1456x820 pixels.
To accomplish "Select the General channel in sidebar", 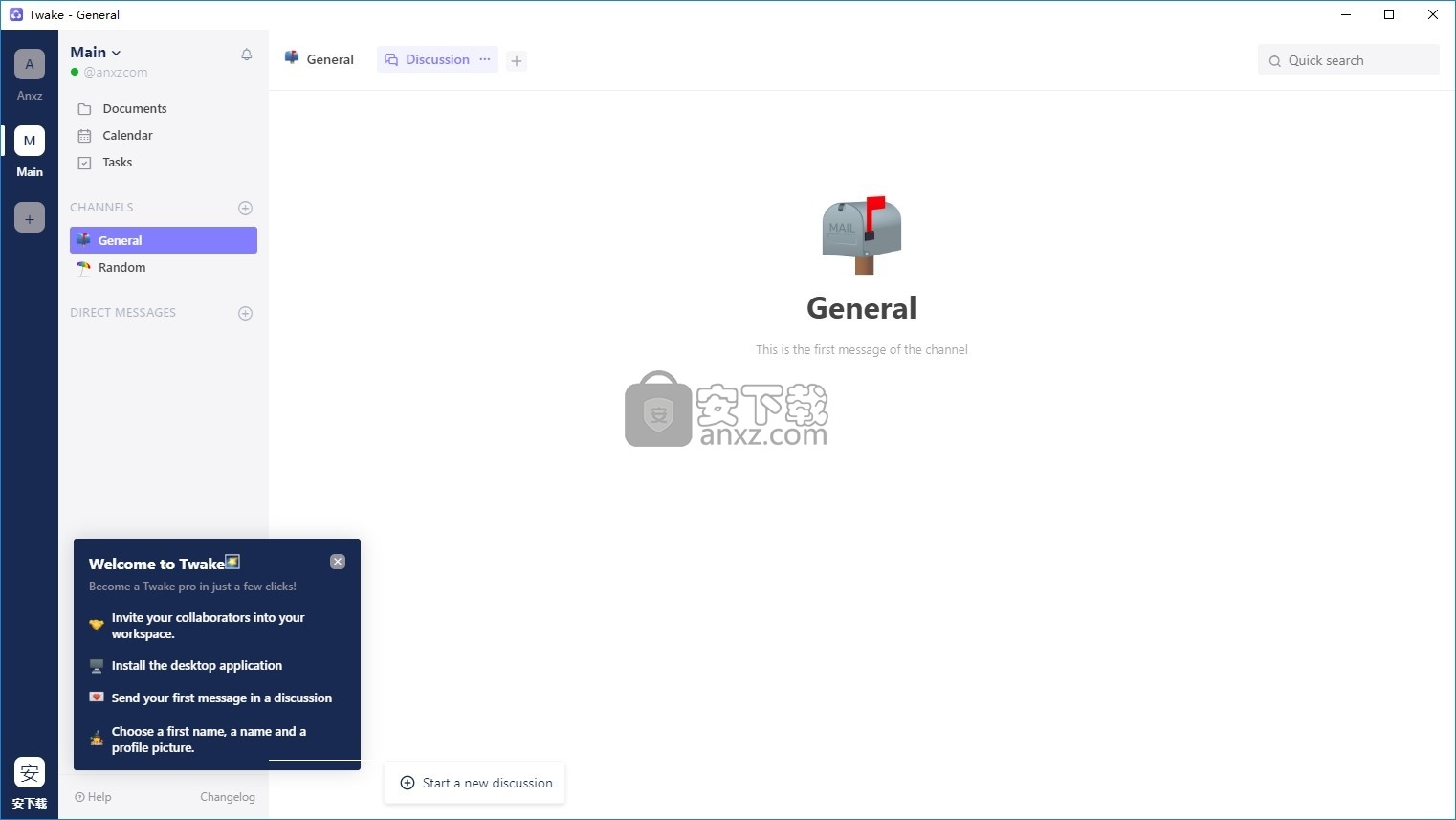I will [x=164, y=240].
